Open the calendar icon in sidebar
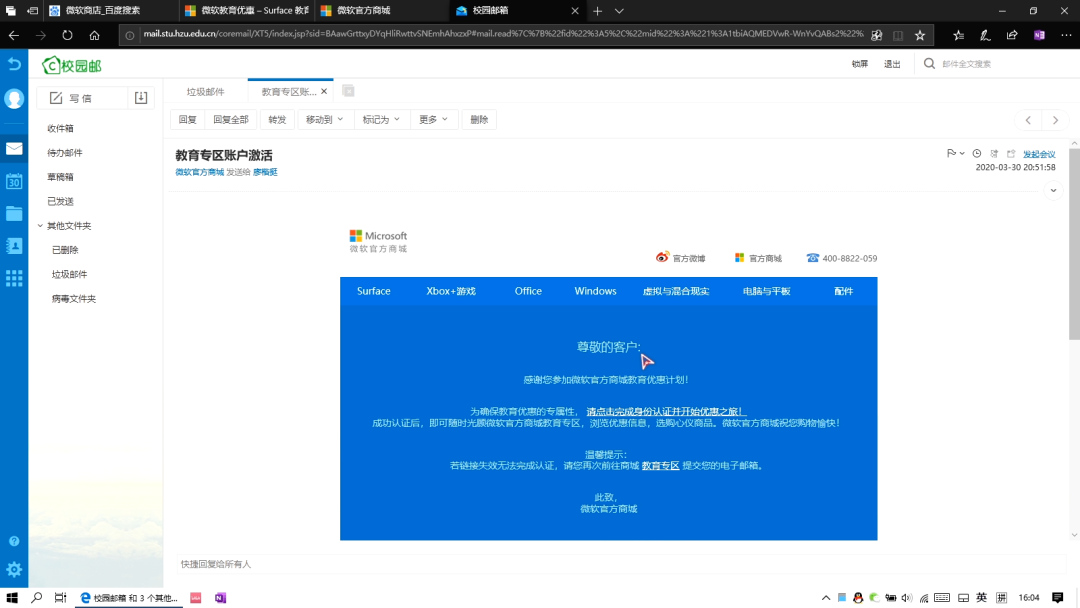The width and height of the screenshot is (1080, 608). [14, 181]
